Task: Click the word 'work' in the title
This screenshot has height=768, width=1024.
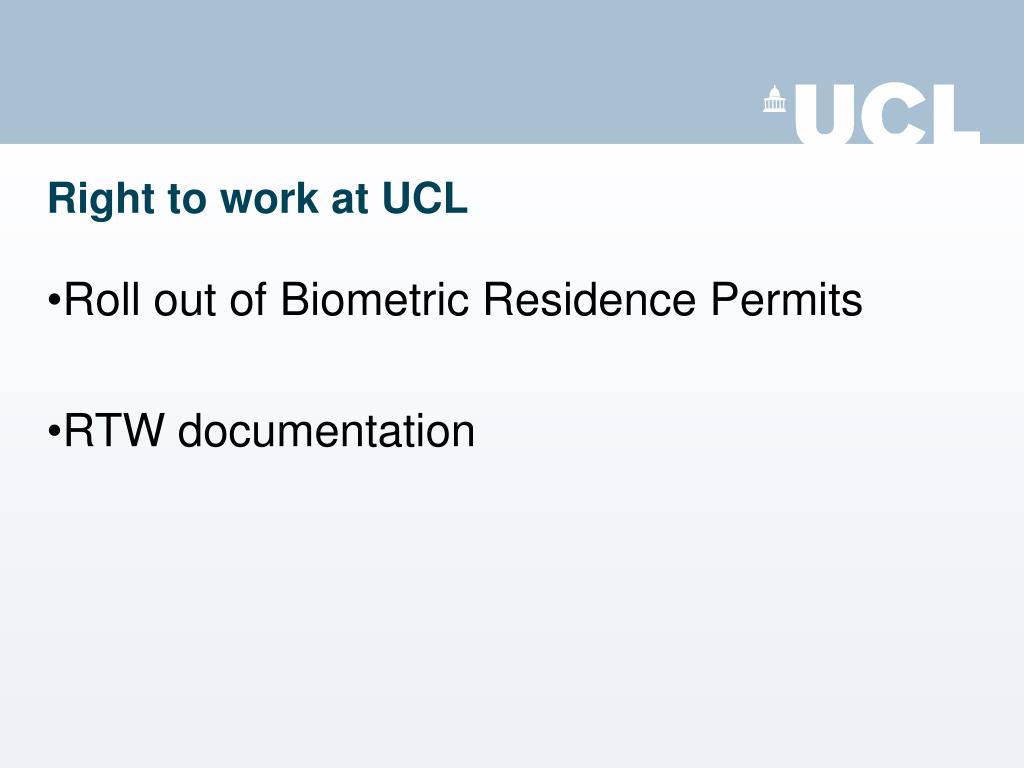Action: click(269, 198)
